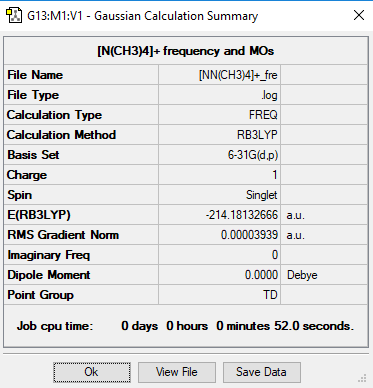Select the Imaginary Freq value
Image resolution: width=373 pixels, height=388 pixels.
(220, 255)
